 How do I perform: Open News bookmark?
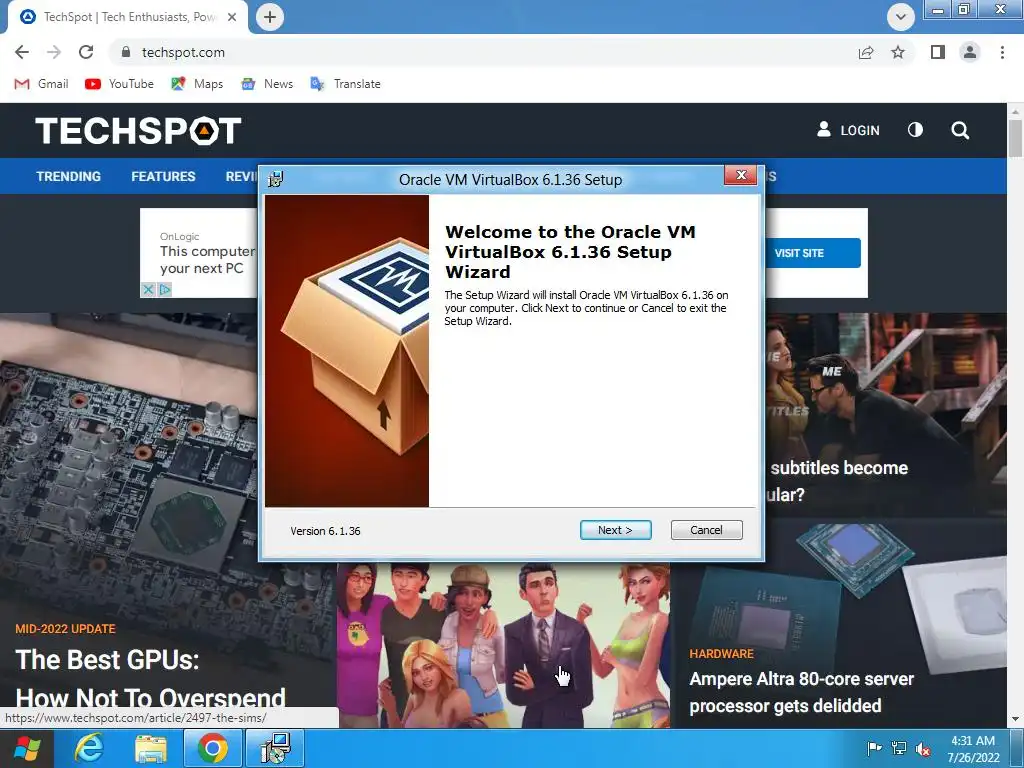coord(266,84)
